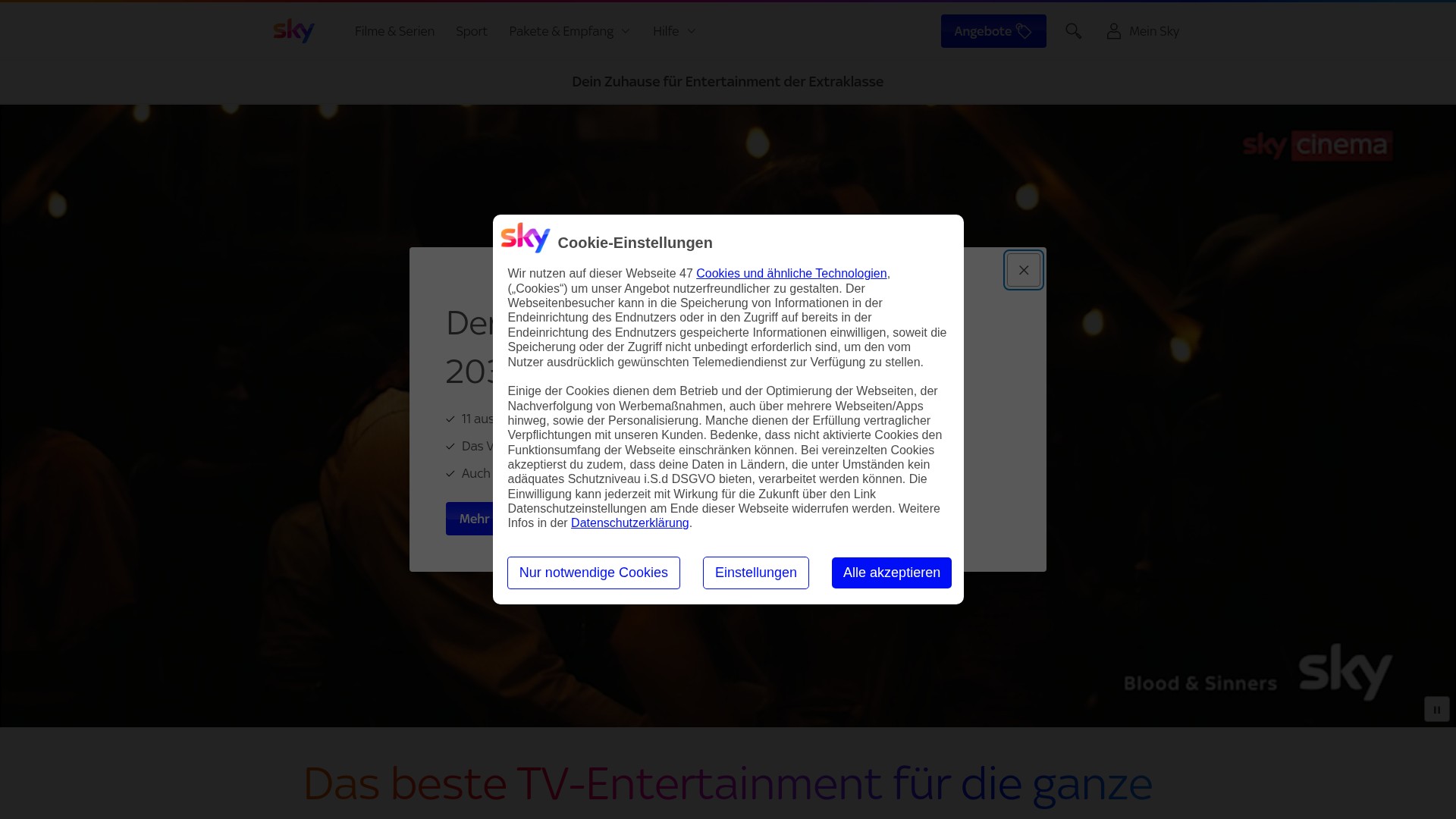
Task: Click the Cookie-Einstellungen heading
Action: tap(635, 243)
